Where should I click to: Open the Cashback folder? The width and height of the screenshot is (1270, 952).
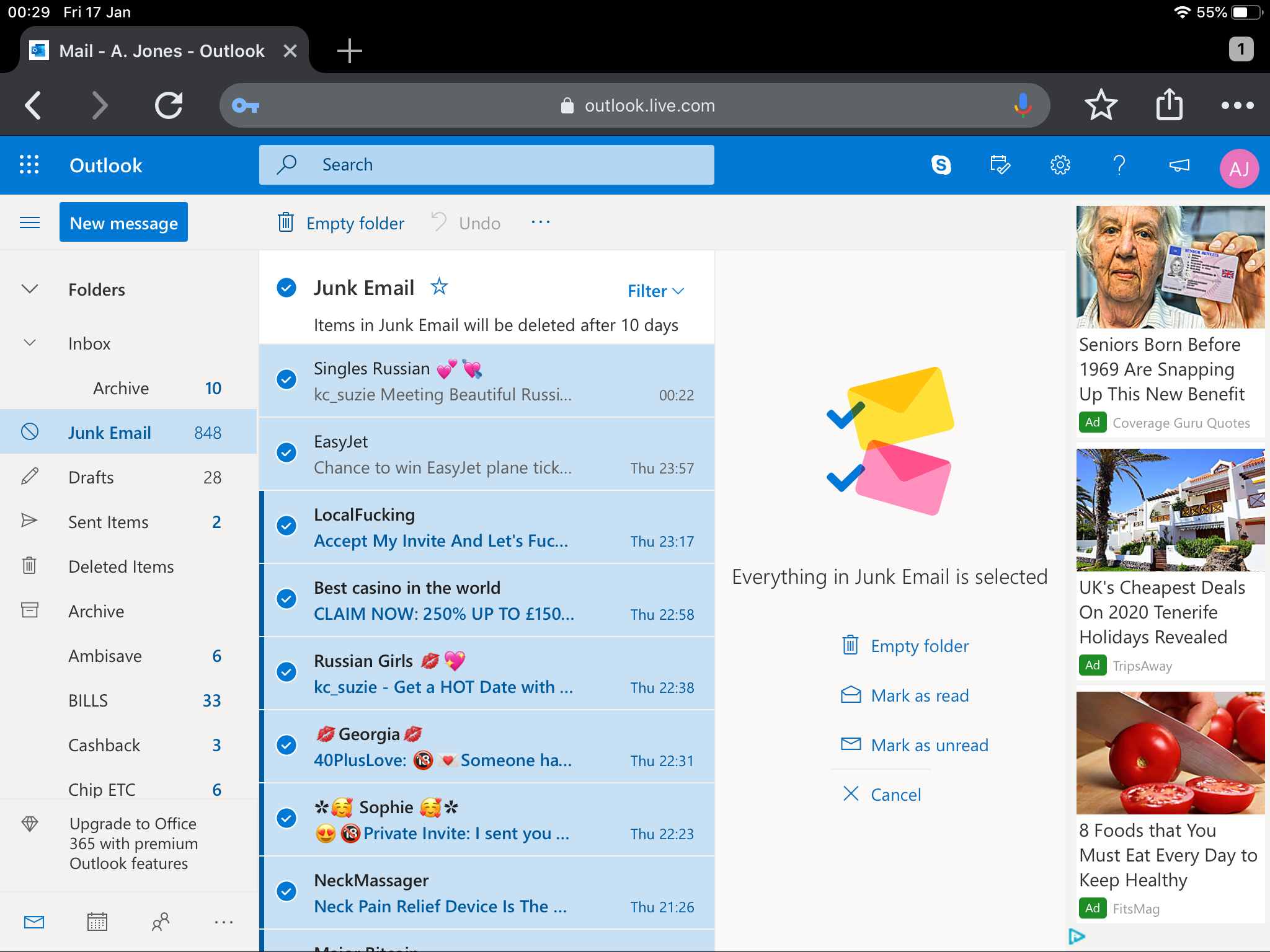128,744
